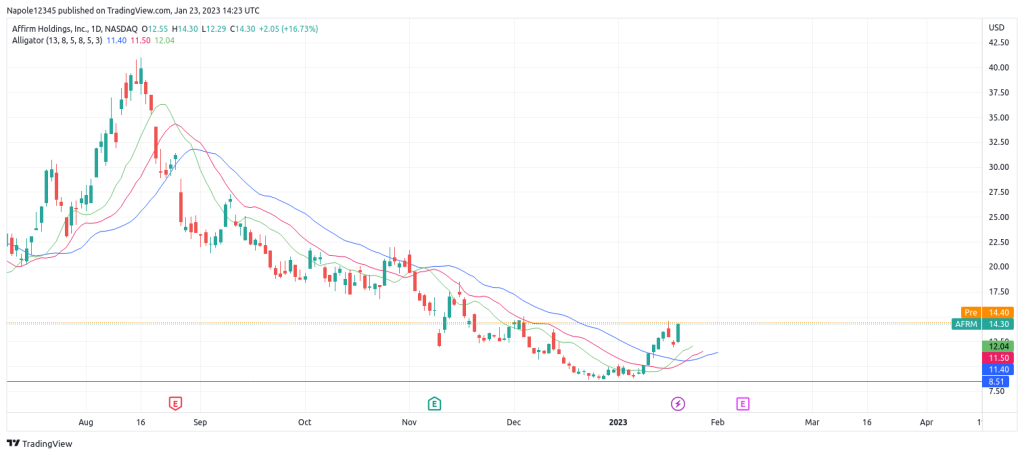This screenshot has width=1024, height=455.
Task: Click the 8.51 horizontal line price label
Action: pyautogui.click(x=995, y=381)
